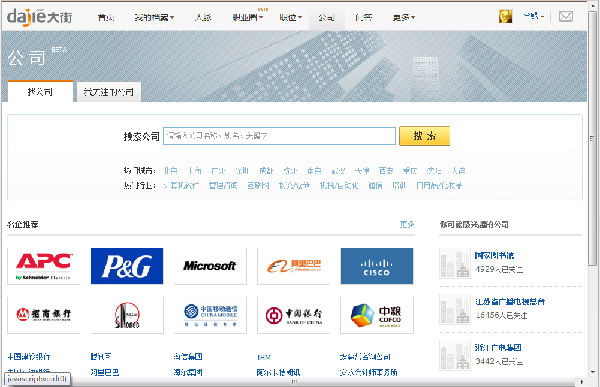Viewport: 600px width, 387px height.
Task: Click the Dajie 大街 logo
Action: point(39,17)
